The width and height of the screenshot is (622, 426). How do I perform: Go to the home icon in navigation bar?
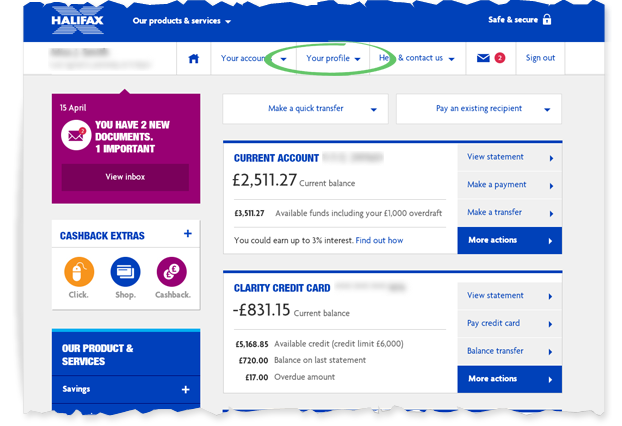[194, 59]
